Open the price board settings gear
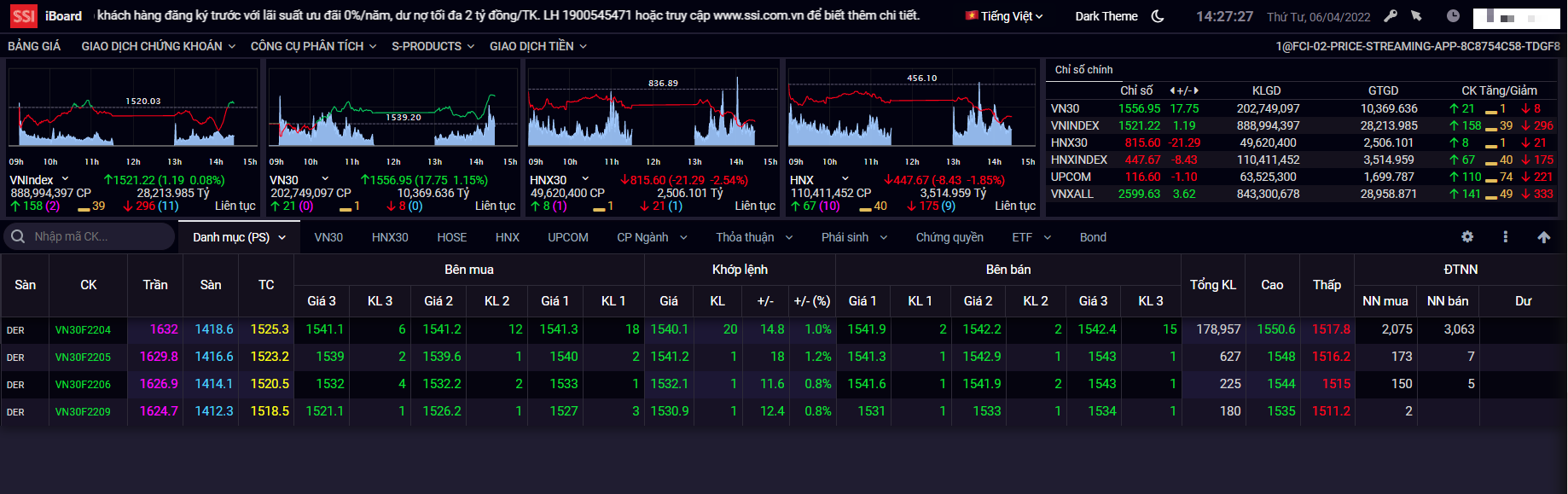1568x494 pixels. coord(1467,237)
